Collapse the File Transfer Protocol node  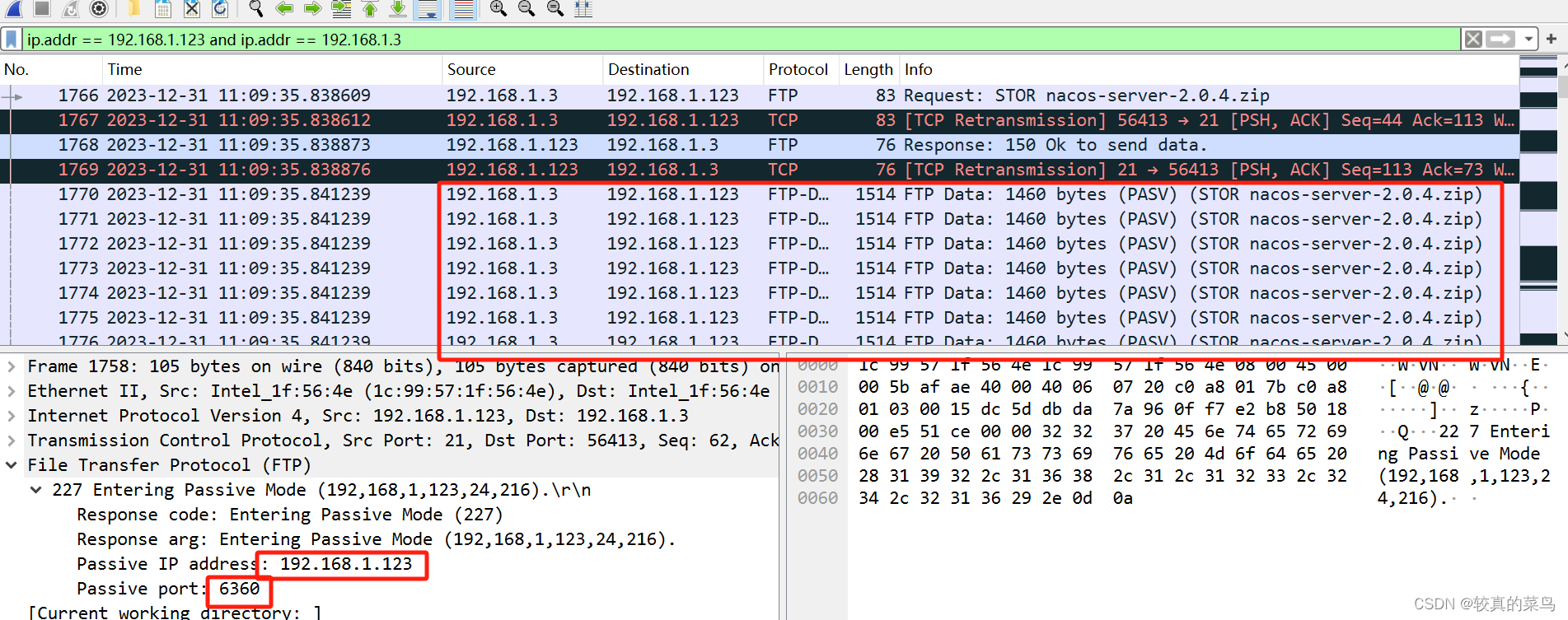pyautogui.click(x=12, y=465)
